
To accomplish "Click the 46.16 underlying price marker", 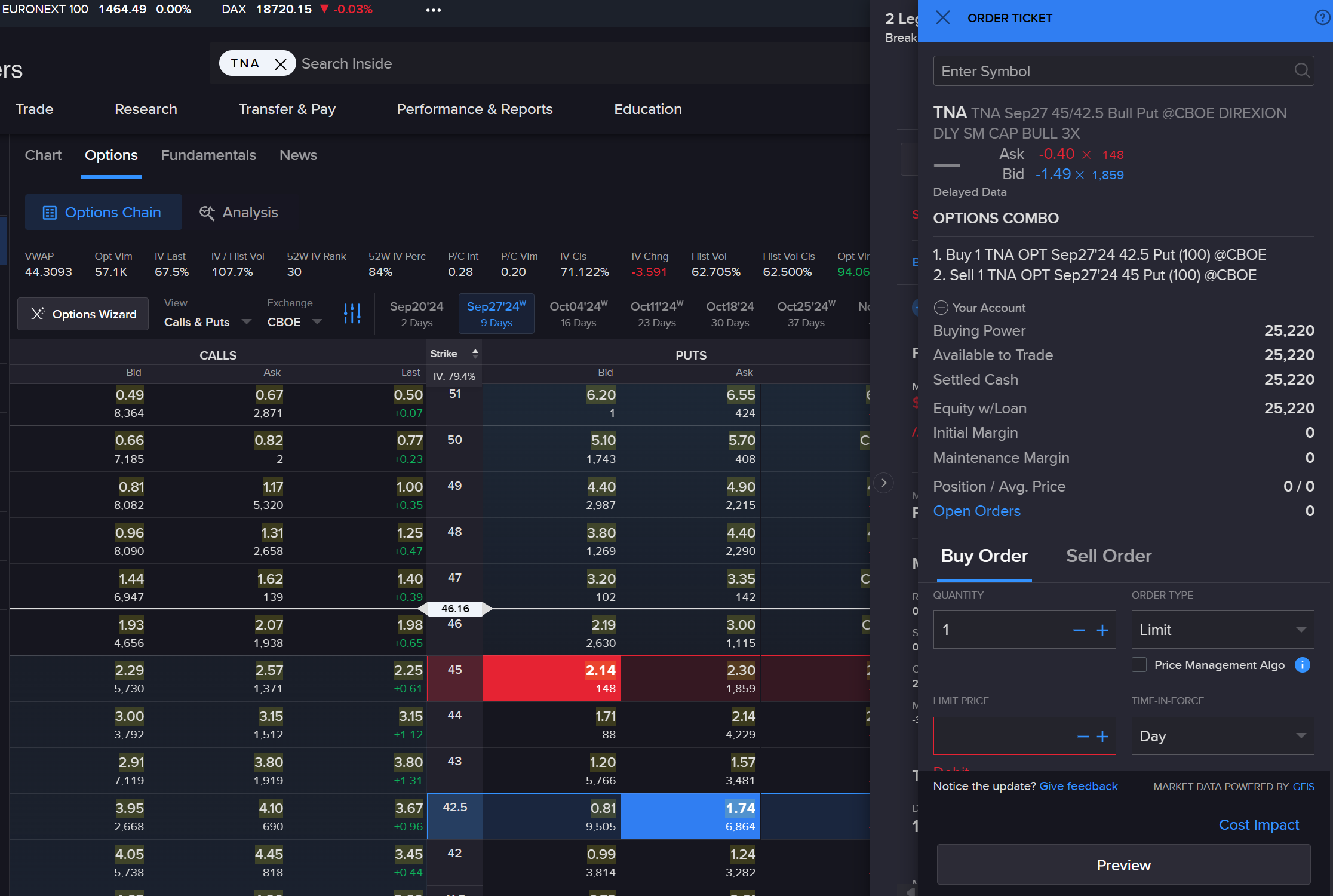I will coord(455,609).
